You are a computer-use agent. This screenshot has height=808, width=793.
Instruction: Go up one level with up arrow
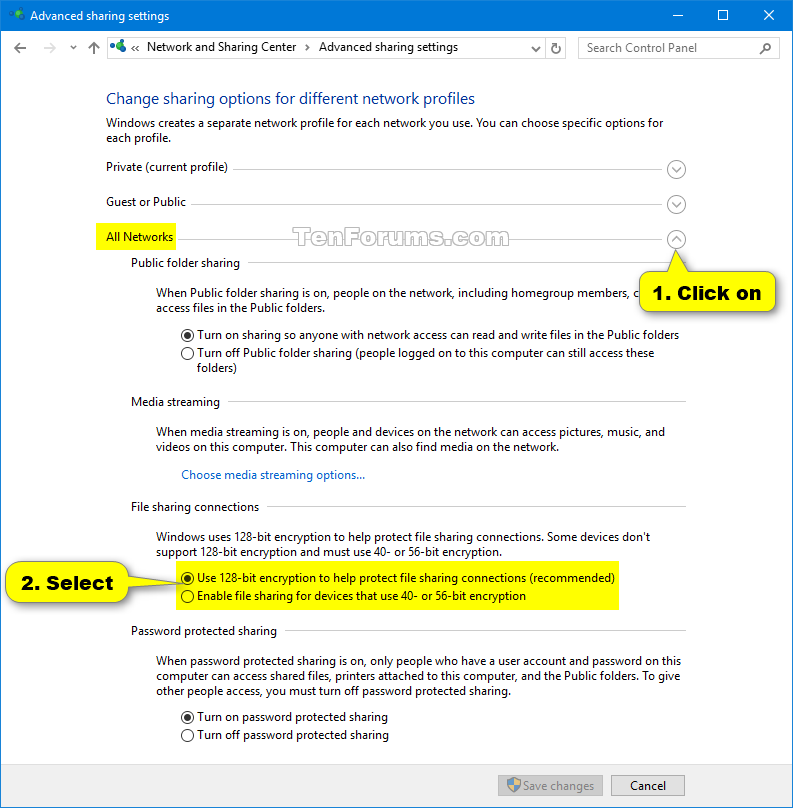point(93,48)
